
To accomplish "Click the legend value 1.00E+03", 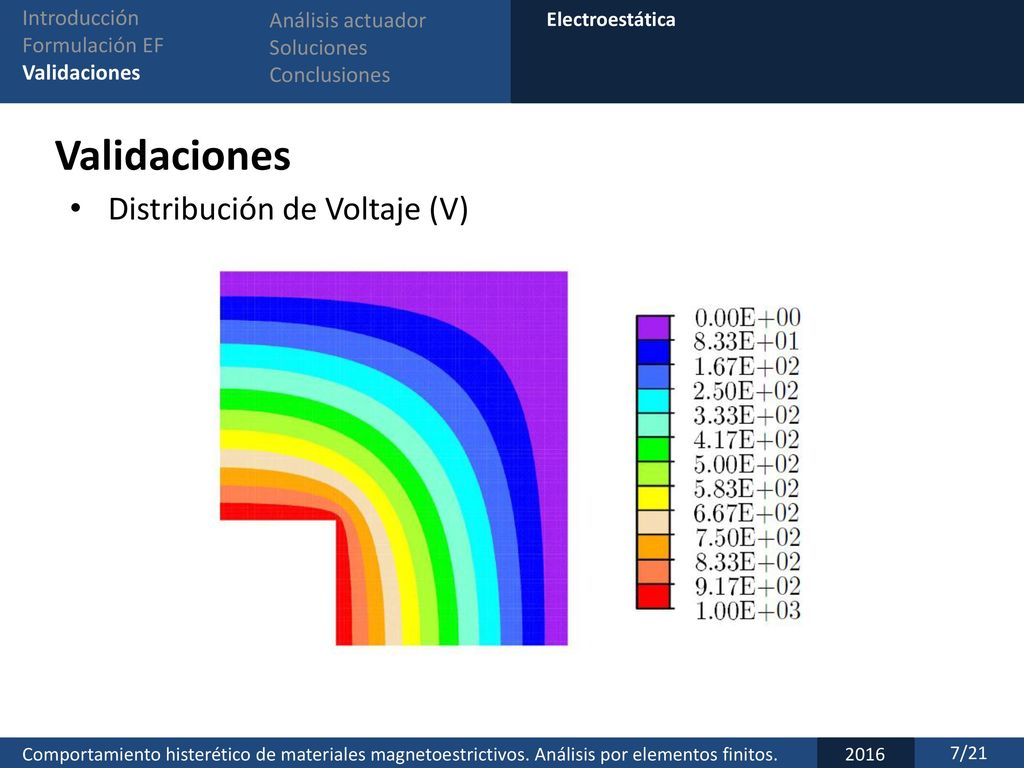I will point(748,611).
